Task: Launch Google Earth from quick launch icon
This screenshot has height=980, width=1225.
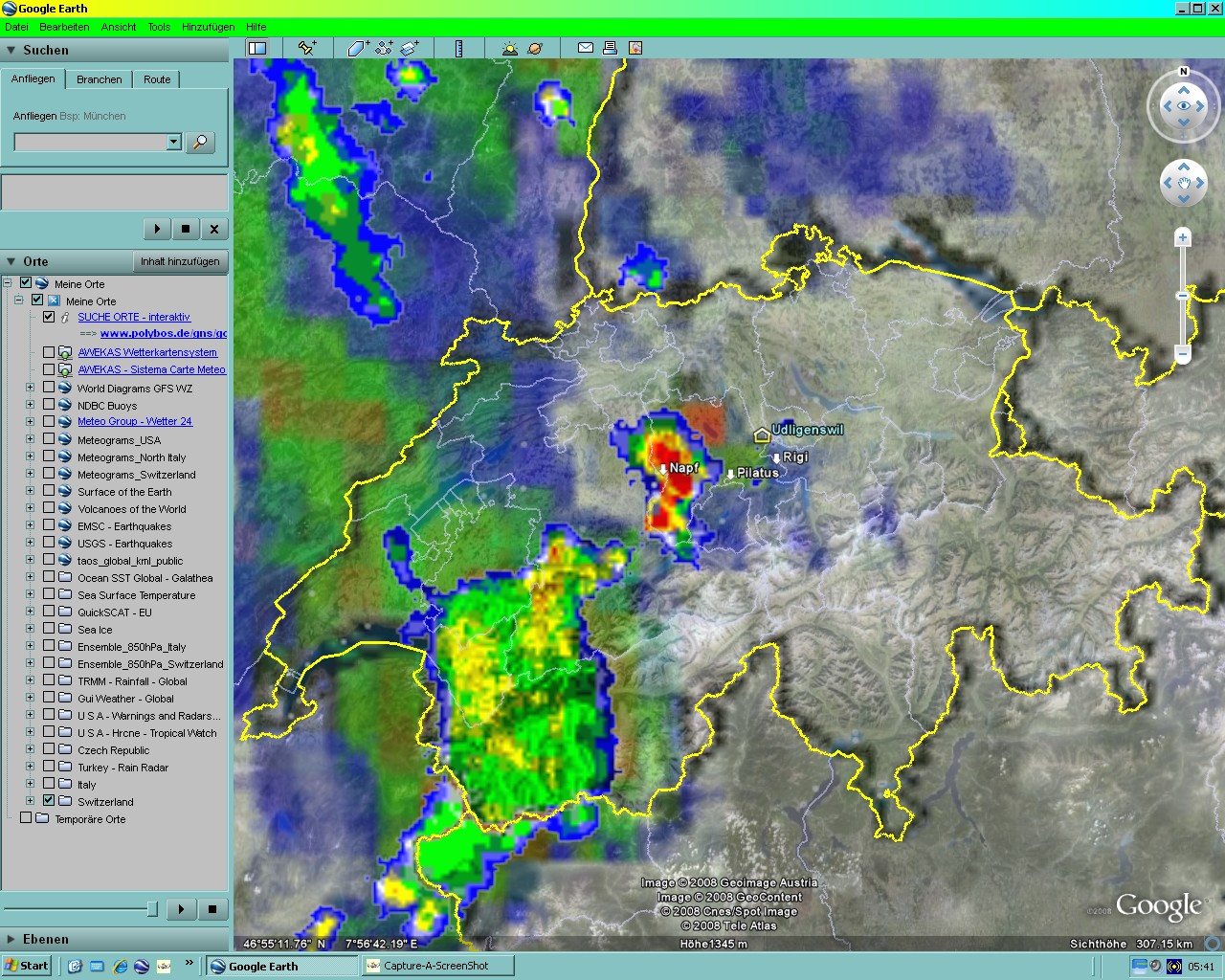Action: pyautogui.click(x=142, y=966)
